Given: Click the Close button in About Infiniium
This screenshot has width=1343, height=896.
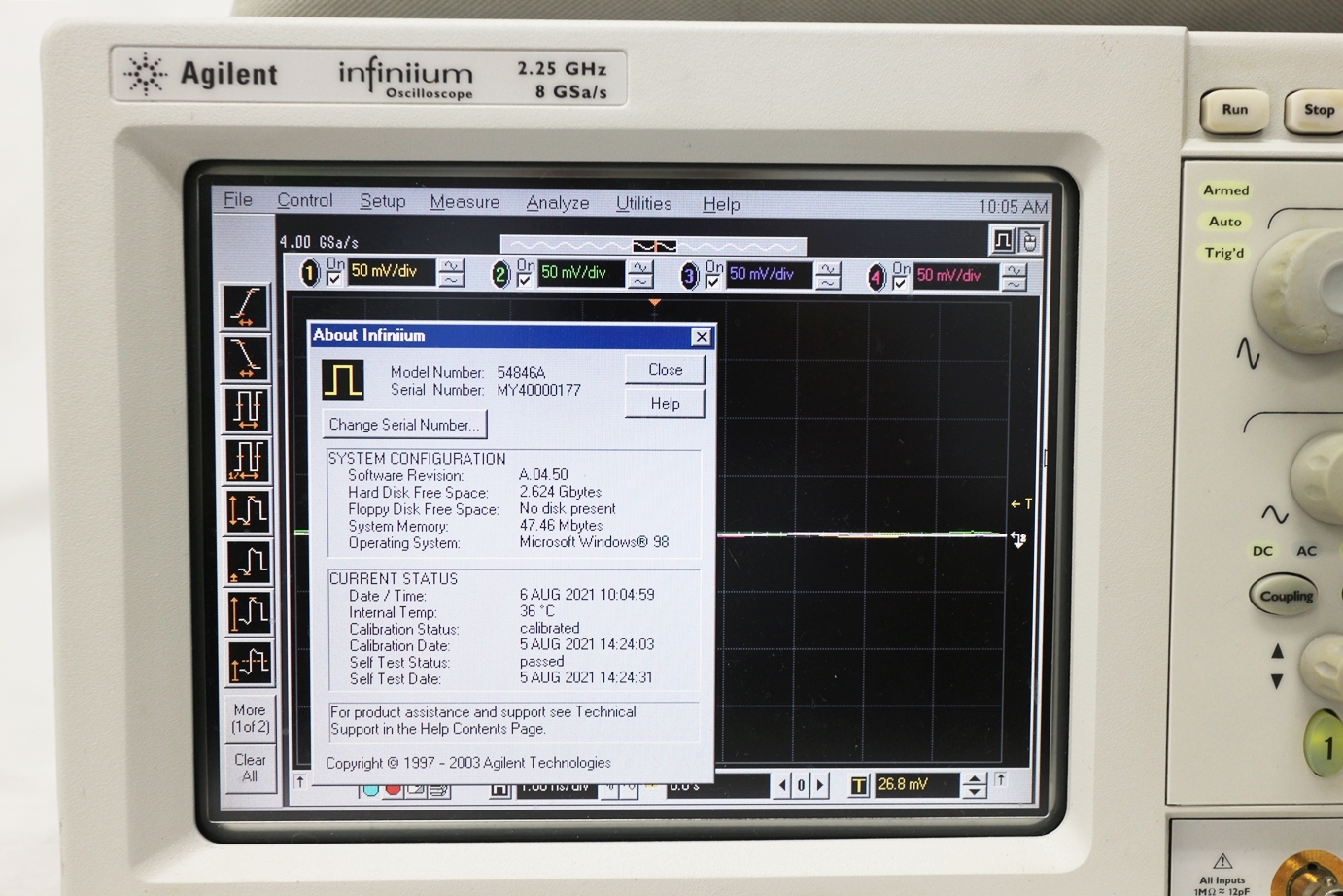Looking at the screenshot, I should (x=665, y=370).
